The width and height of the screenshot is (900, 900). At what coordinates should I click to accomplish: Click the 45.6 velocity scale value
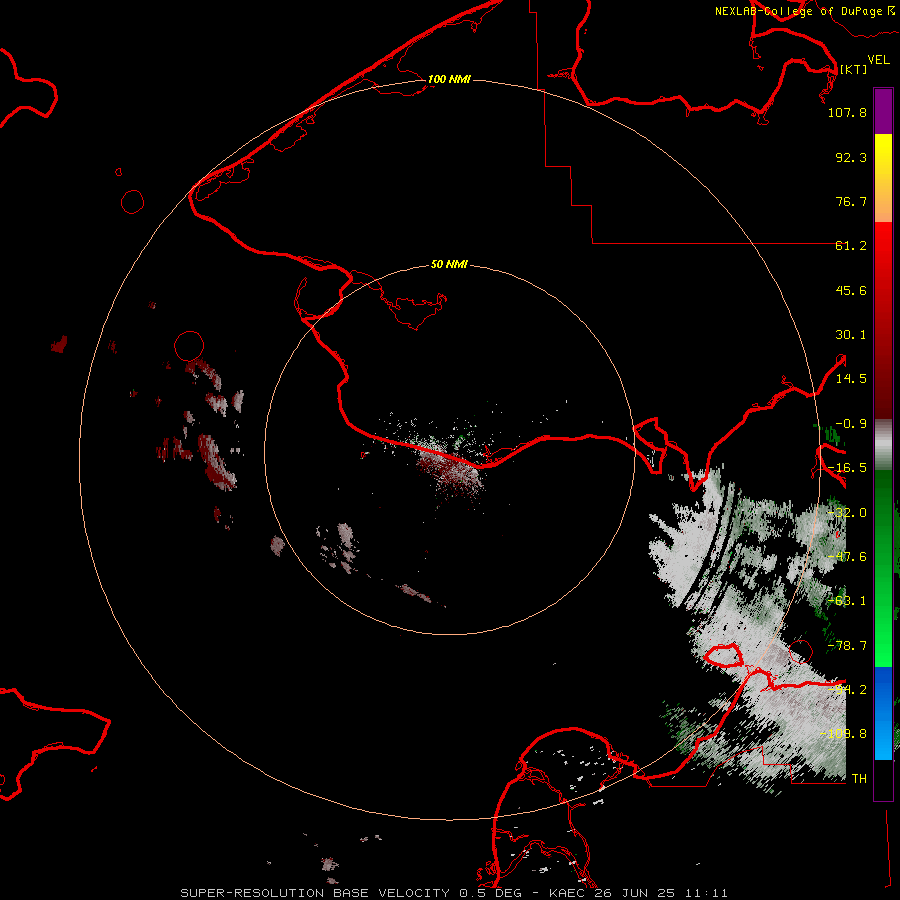coord(851,290)
